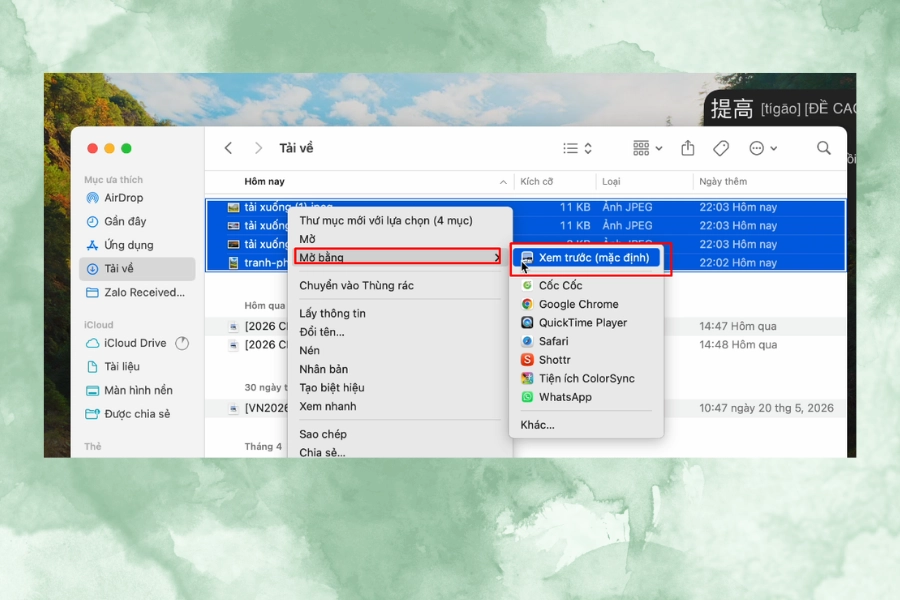Click the 提高 dictionary popup word
Viewport: 900px width, 600px height.
point(732,109)
